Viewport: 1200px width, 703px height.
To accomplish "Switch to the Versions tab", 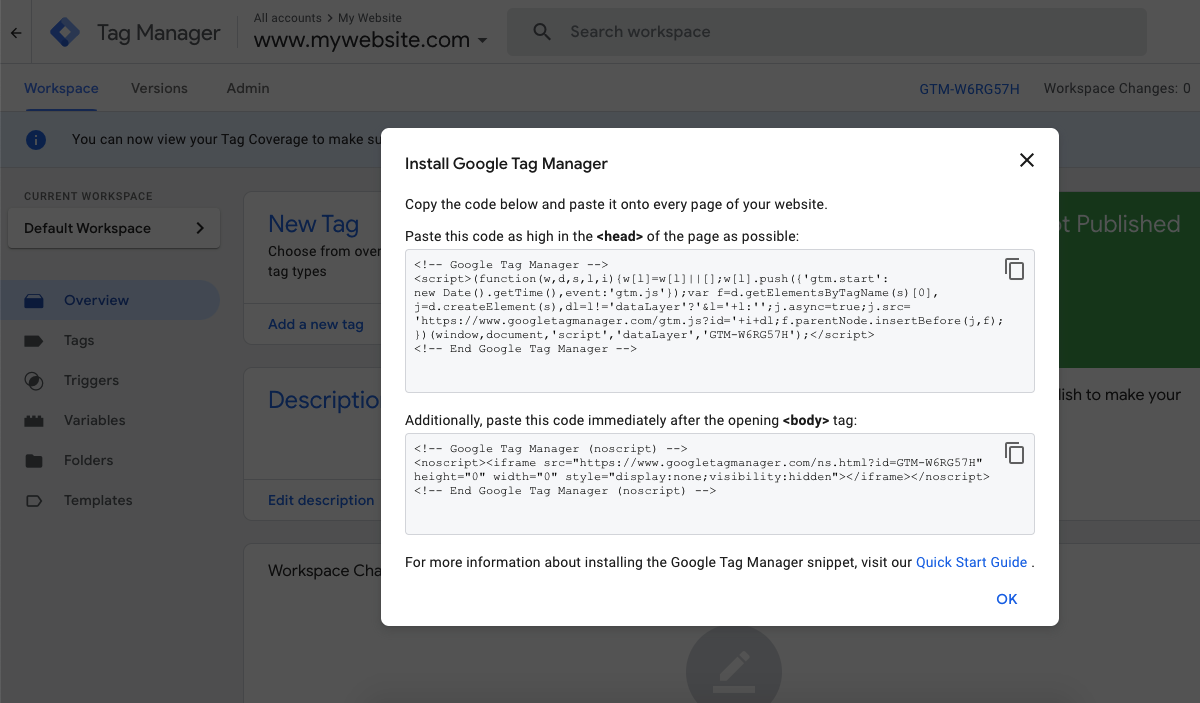I will 159,88.
